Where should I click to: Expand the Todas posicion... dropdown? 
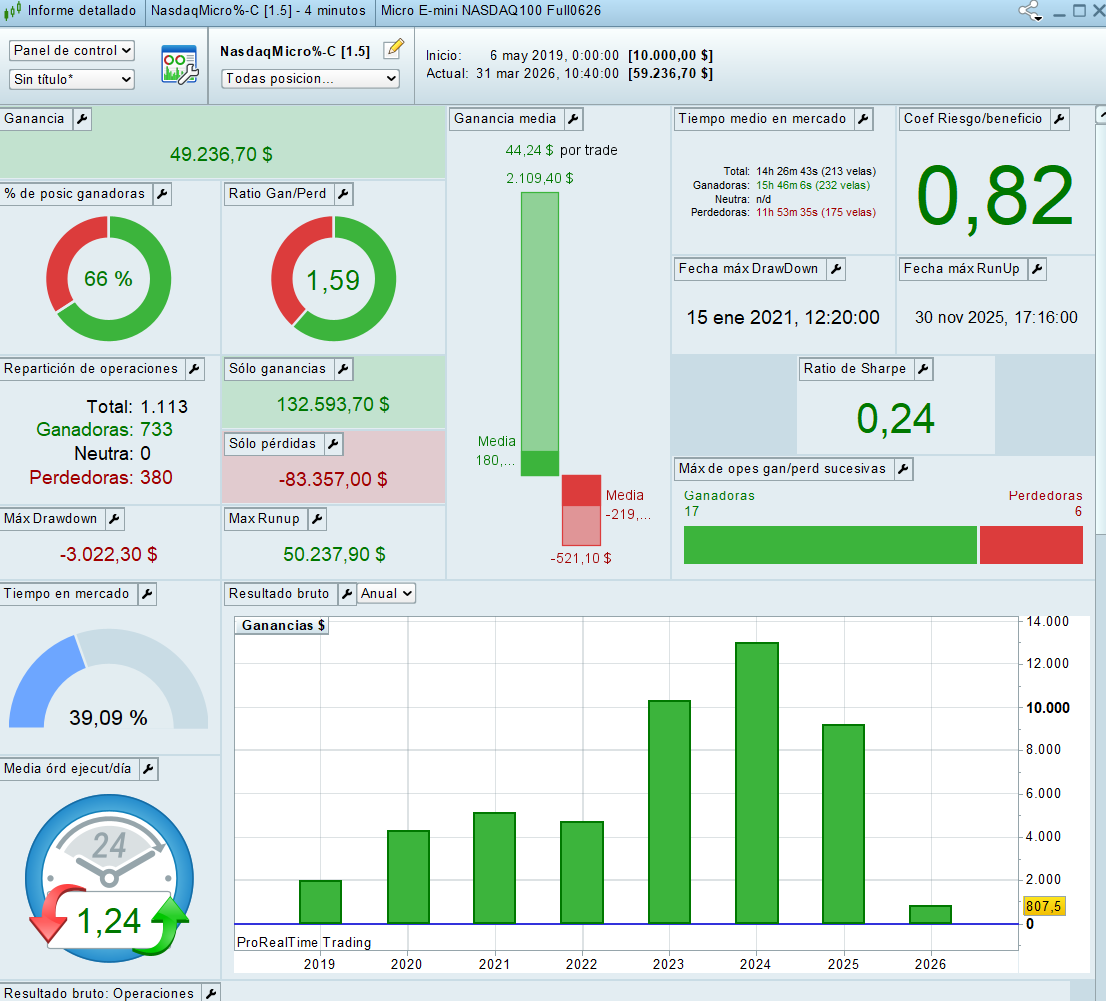click(310, 78)
